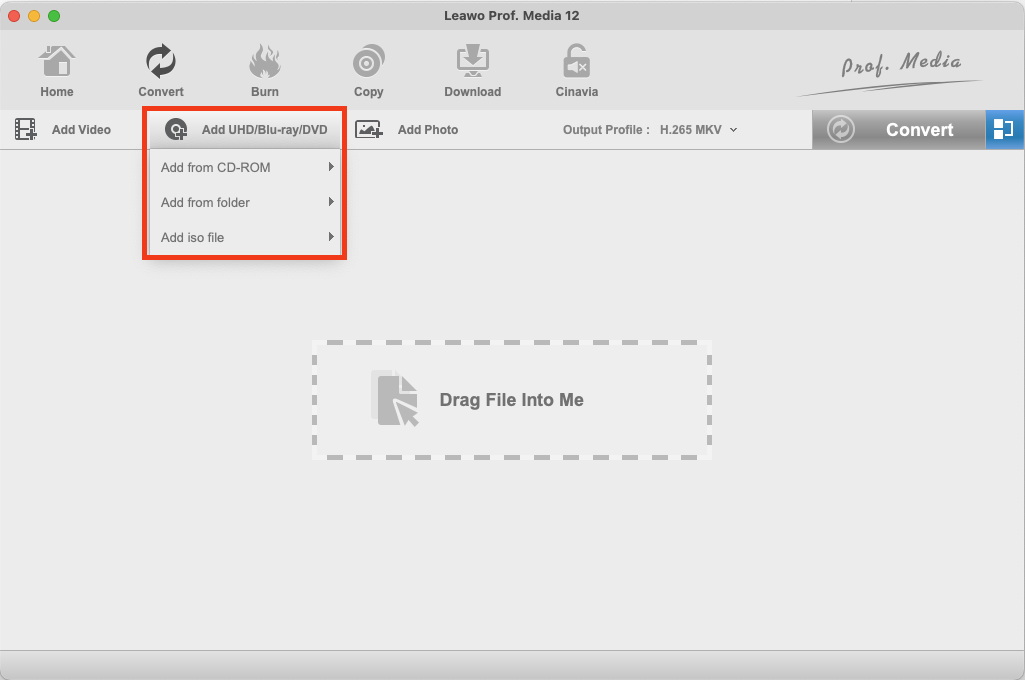Click the Add UHD/Blu-ray/DVD label
Screen dimensions: 1025x680
coord(265,129)
